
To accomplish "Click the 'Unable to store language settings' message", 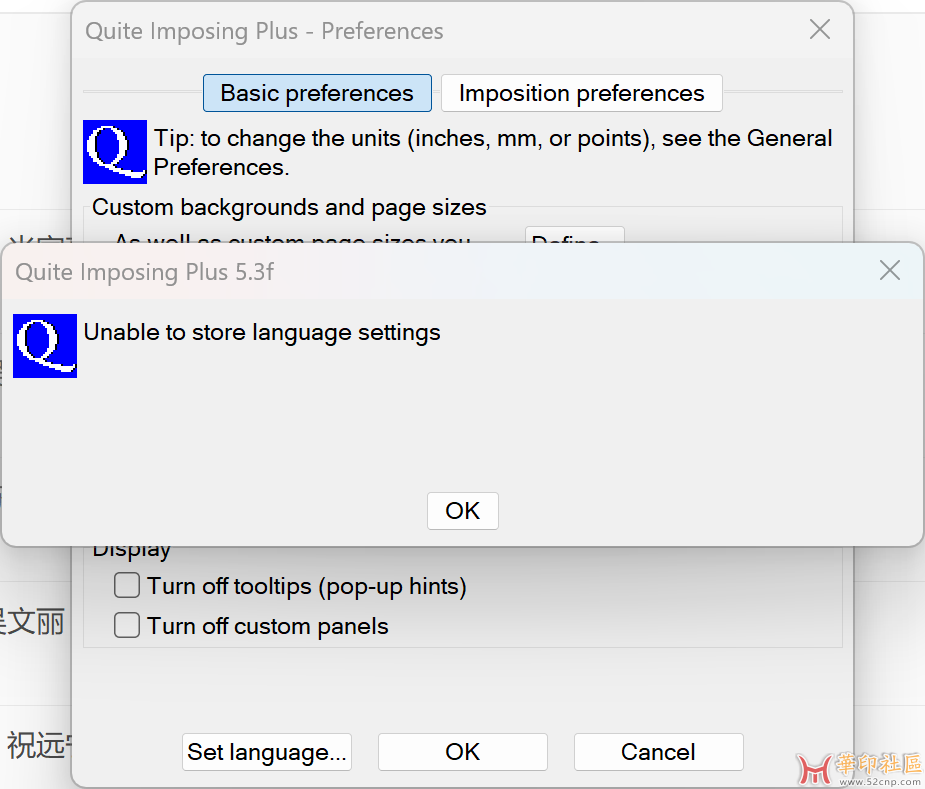I will point(262,333).
